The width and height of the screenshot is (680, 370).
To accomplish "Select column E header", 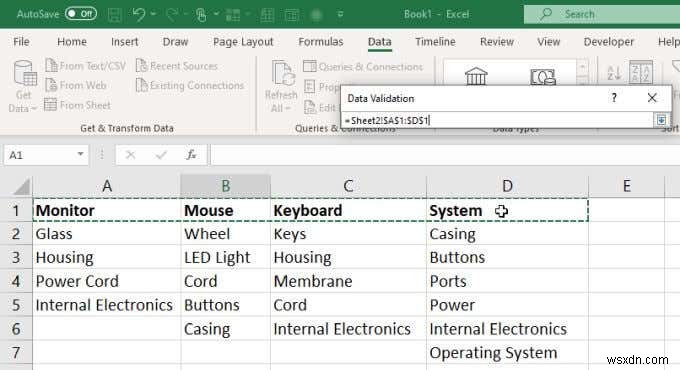I will [x=627, y=186].
